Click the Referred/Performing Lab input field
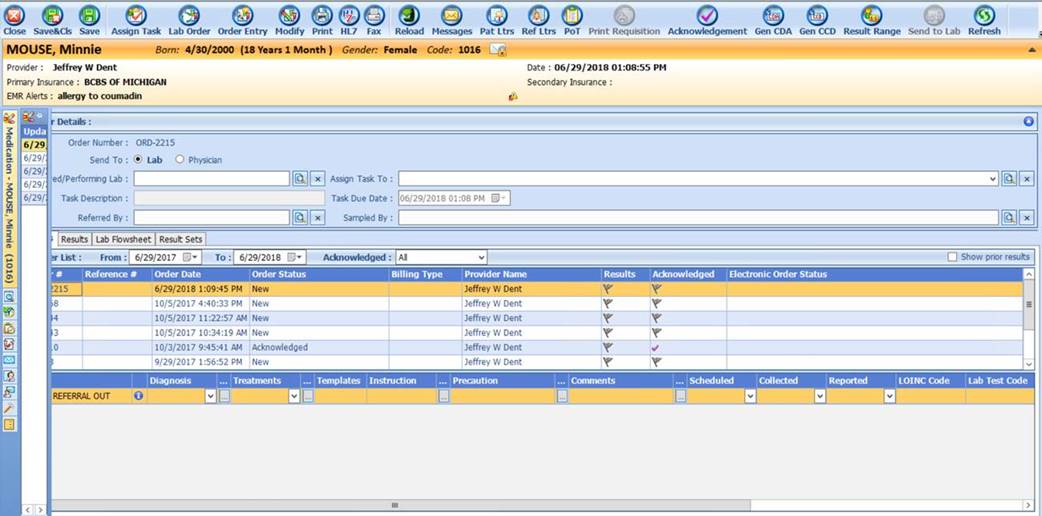Image resolution: width=1042 pixels, height=516 pixels. pyautogui.click(x=211, y=178)
